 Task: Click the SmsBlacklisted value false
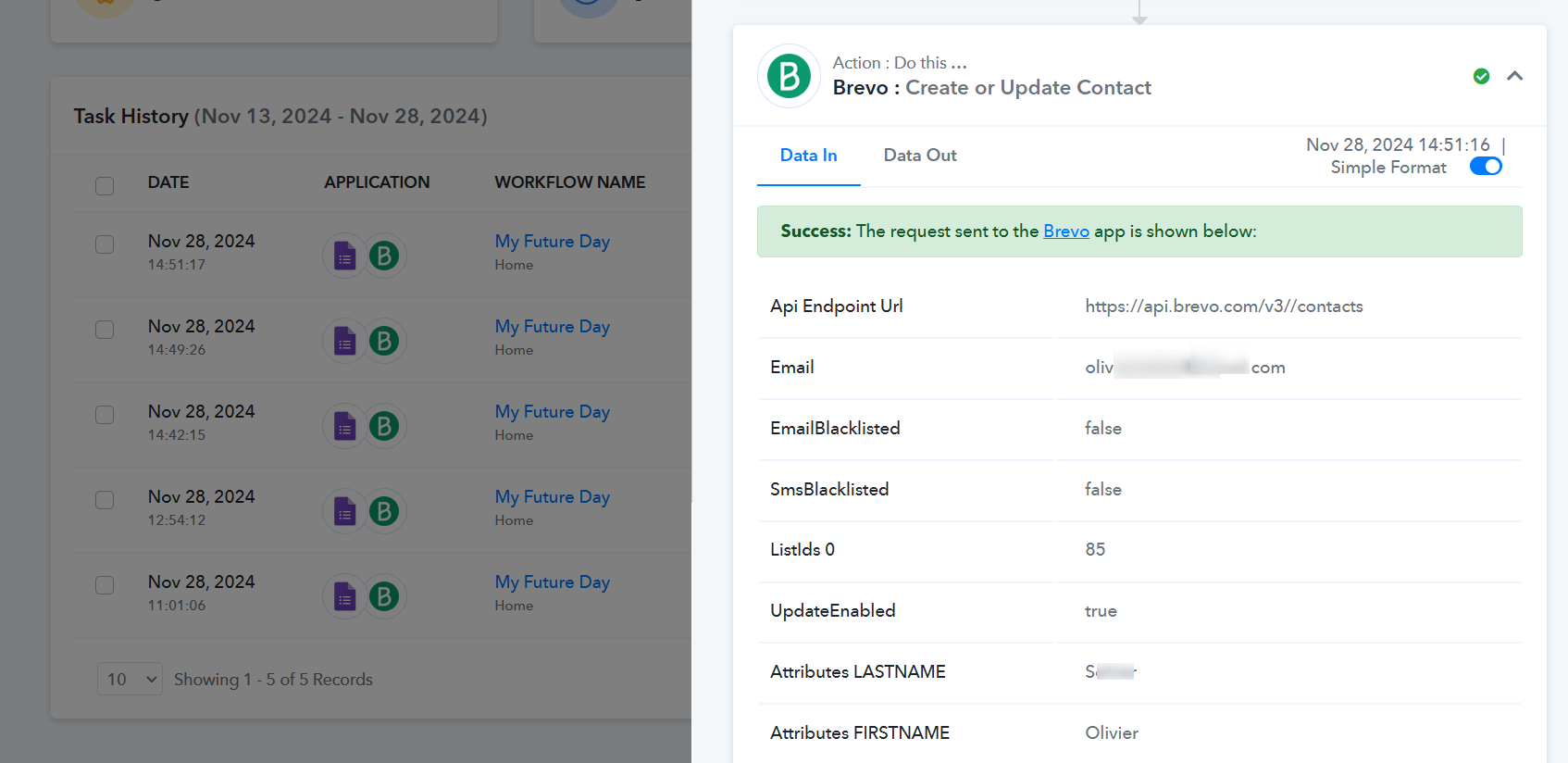click(1103, 490)
